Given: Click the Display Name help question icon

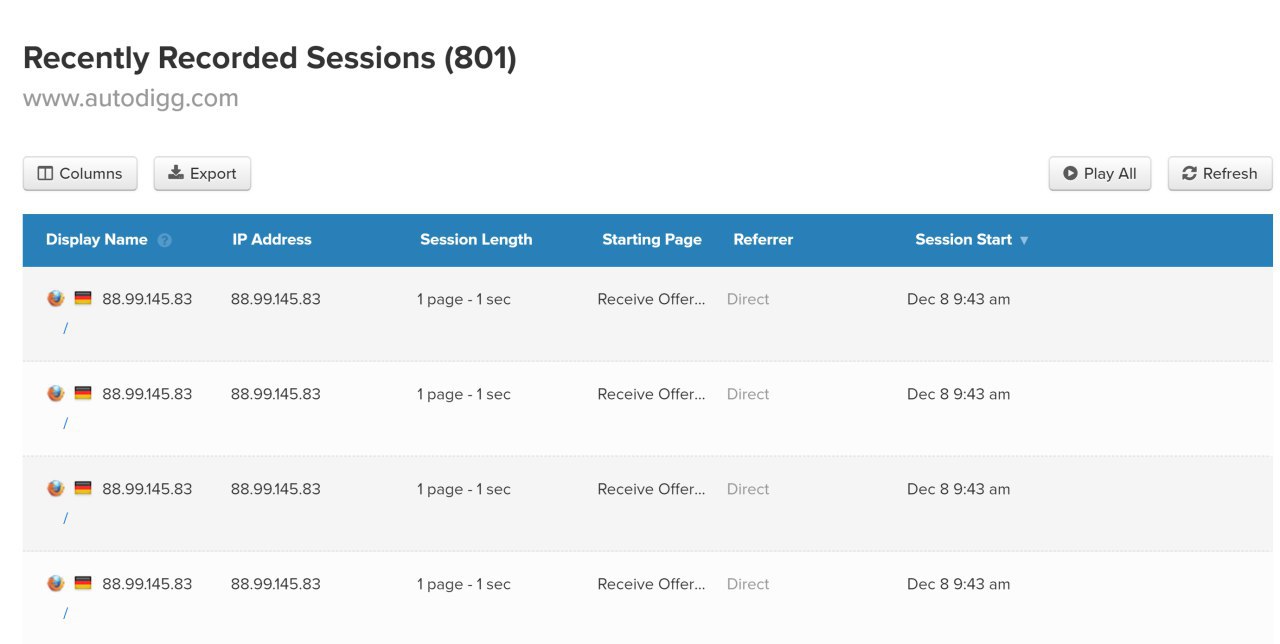Looking at the screenshot, I should (165, 240).
